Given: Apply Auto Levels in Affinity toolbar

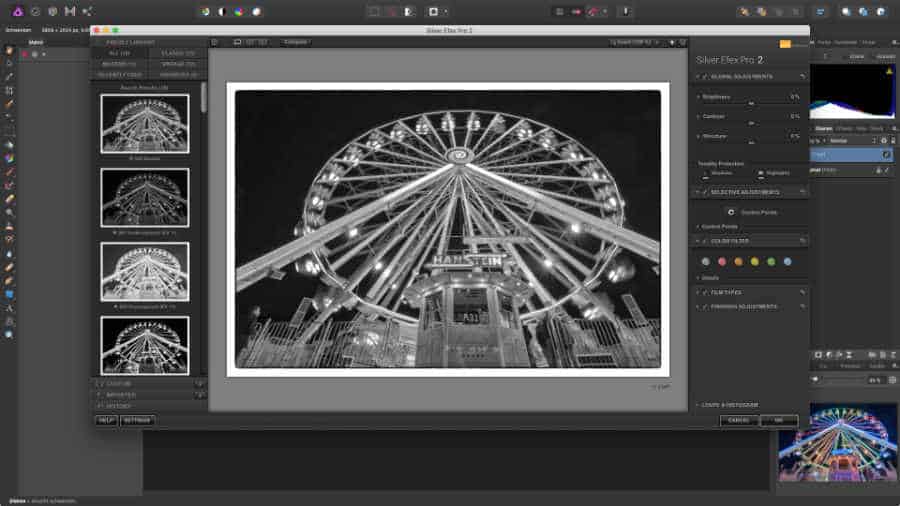Looking at the screenshot, I should click(205, 11).
